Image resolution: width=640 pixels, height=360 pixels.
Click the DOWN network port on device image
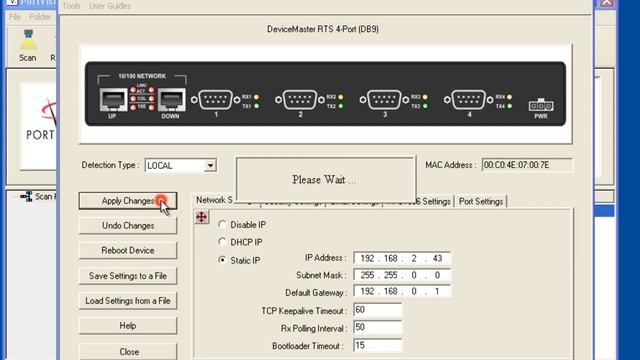[171, 100]
